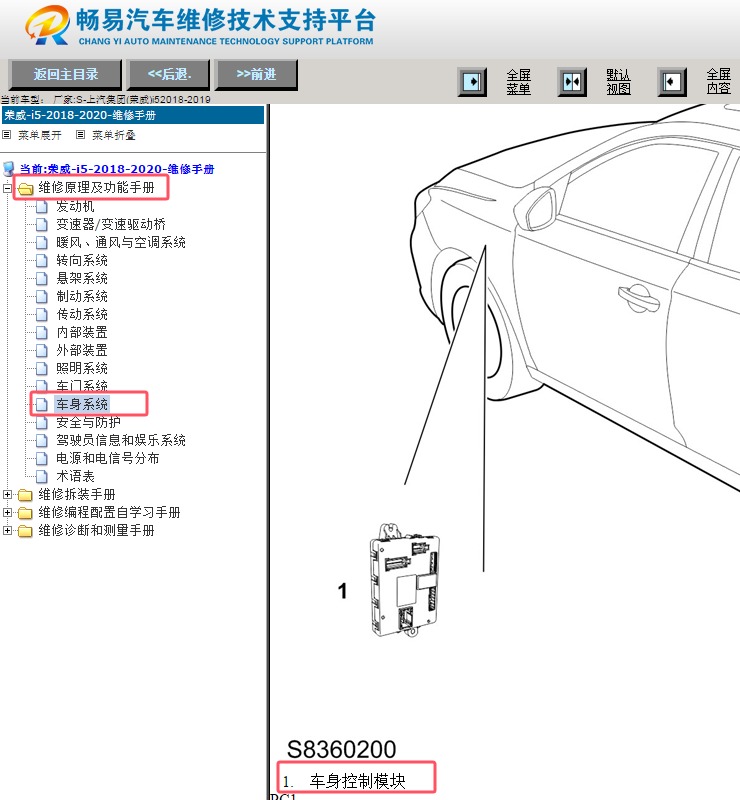Open the 车门系统 entry
The image size is (740, 800).
(x=82, y=386)
